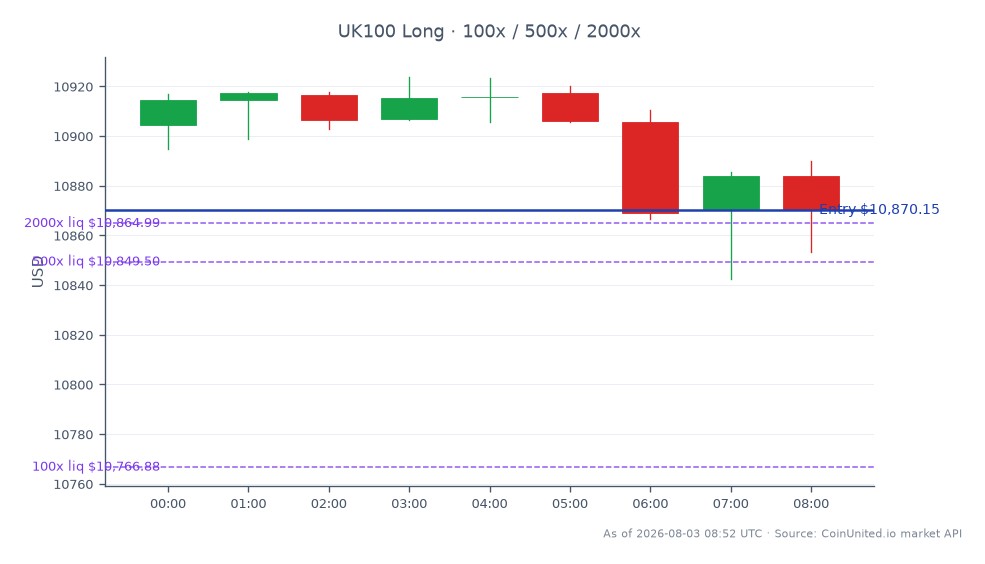Screen dimensions: 985x564
Task: Click the 10920 y-axis tick label
Action: [x=73, y=87]
